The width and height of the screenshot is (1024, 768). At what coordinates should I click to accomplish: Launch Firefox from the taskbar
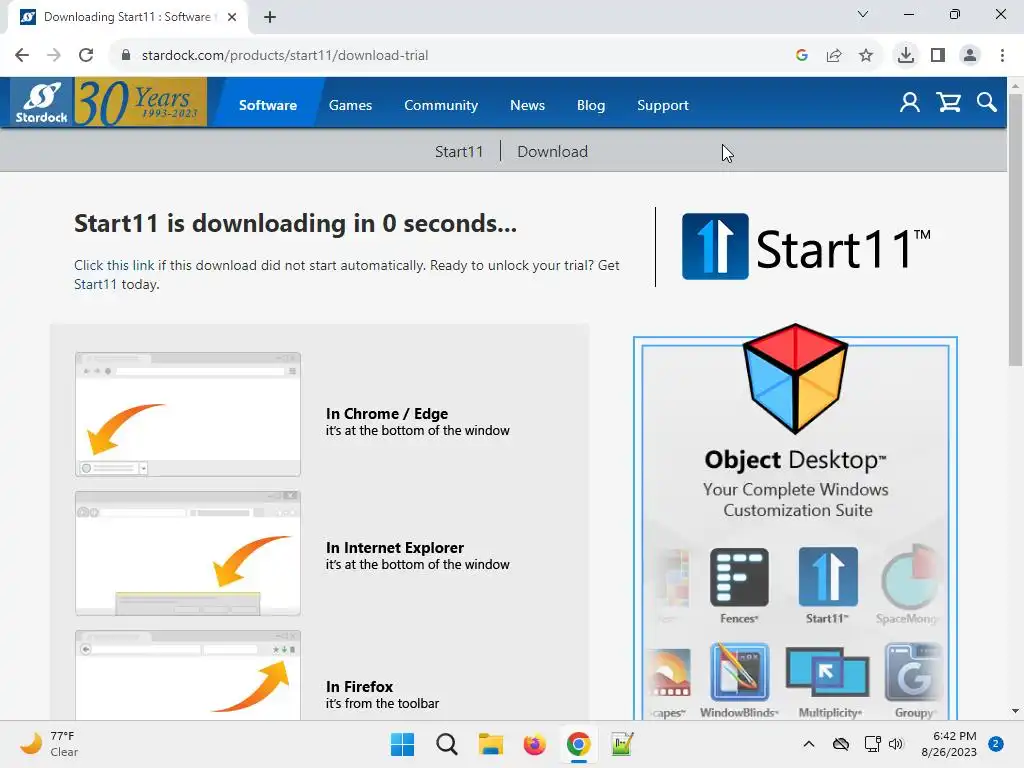pyautogui.click(x=534, y=744)
